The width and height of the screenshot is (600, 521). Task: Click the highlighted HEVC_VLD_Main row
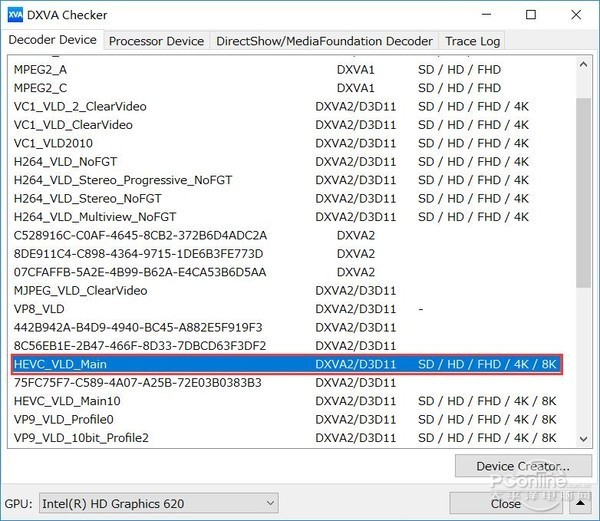coord(287,364)
